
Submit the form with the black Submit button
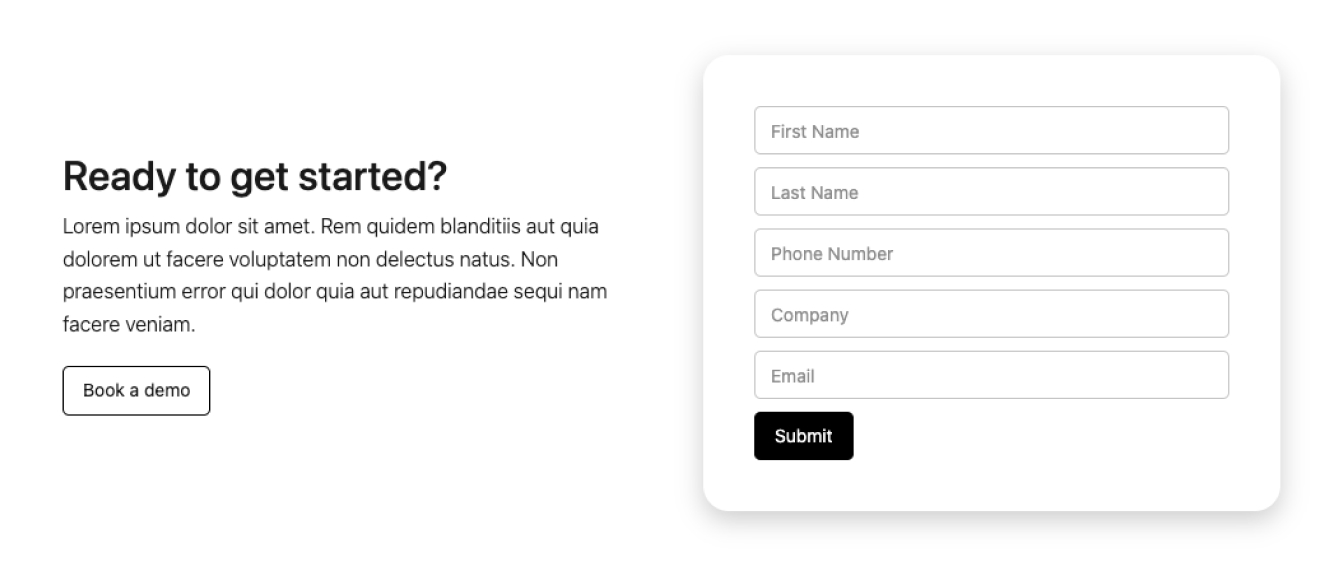(x=804, y=436)
